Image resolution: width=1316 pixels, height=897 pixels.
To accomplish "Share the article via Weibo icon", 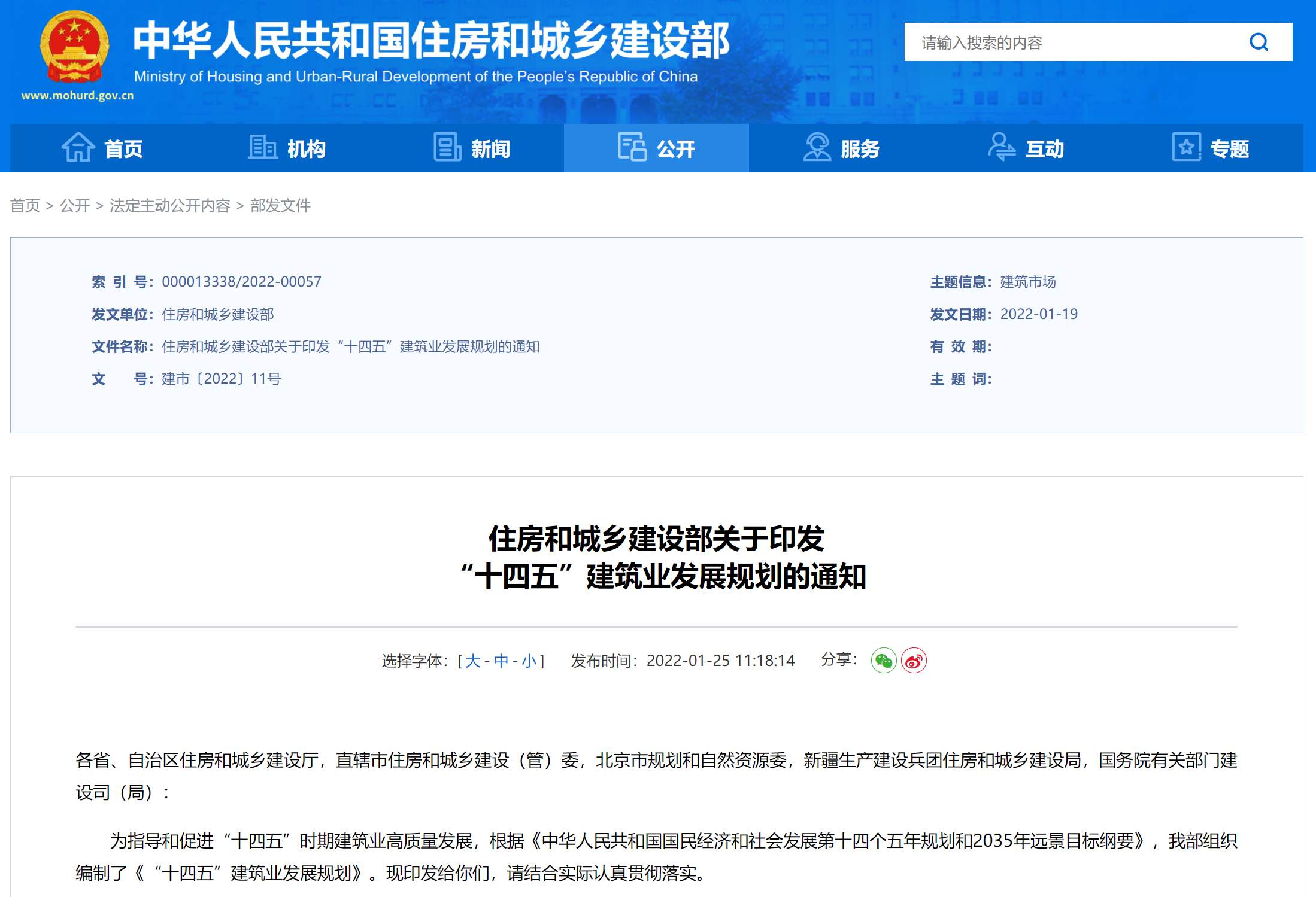I will pyautogui.click(x=914, y=661).
